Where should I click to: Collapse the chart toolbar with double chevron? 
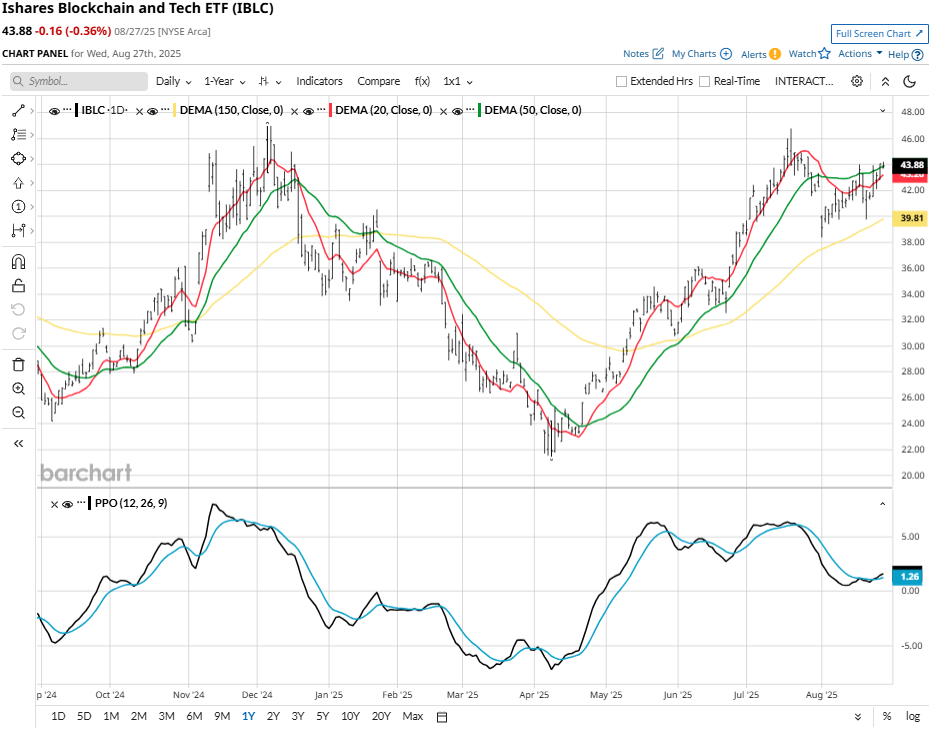(x=885, y=82)
